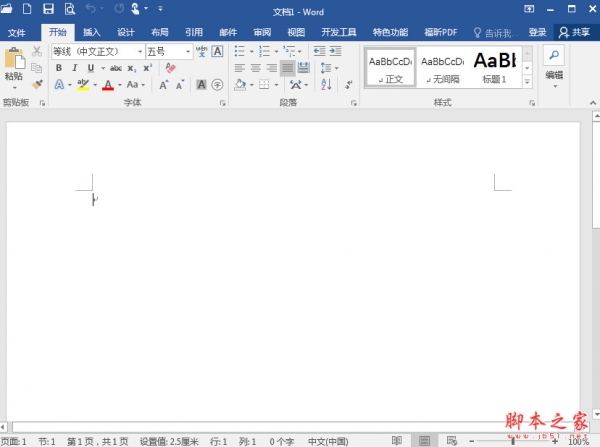
Task: Click the Clear All Formatting eraser icon
Action: (x=170, y=68)
